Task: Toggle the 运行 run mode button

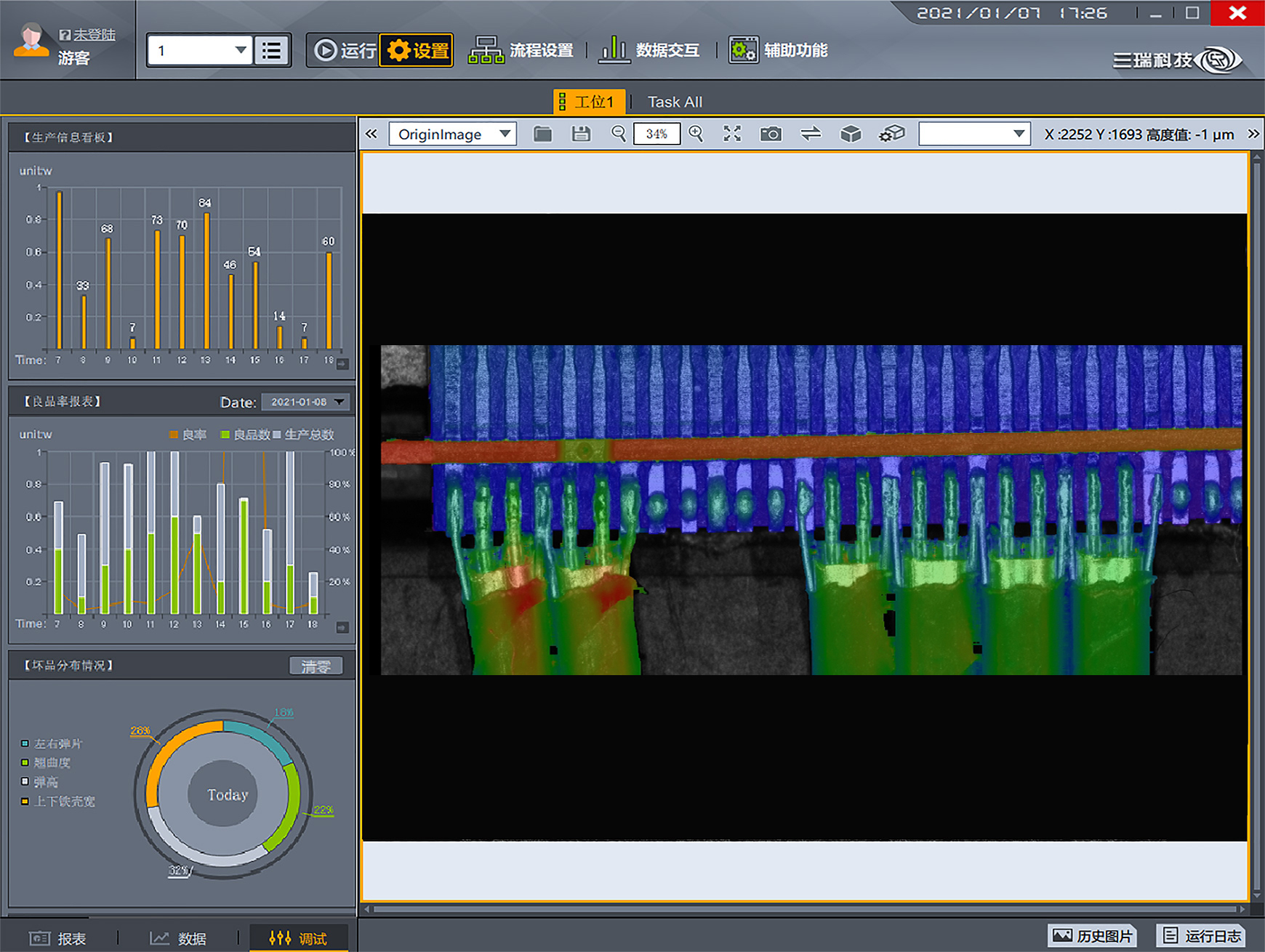Action: click(345, 51)
